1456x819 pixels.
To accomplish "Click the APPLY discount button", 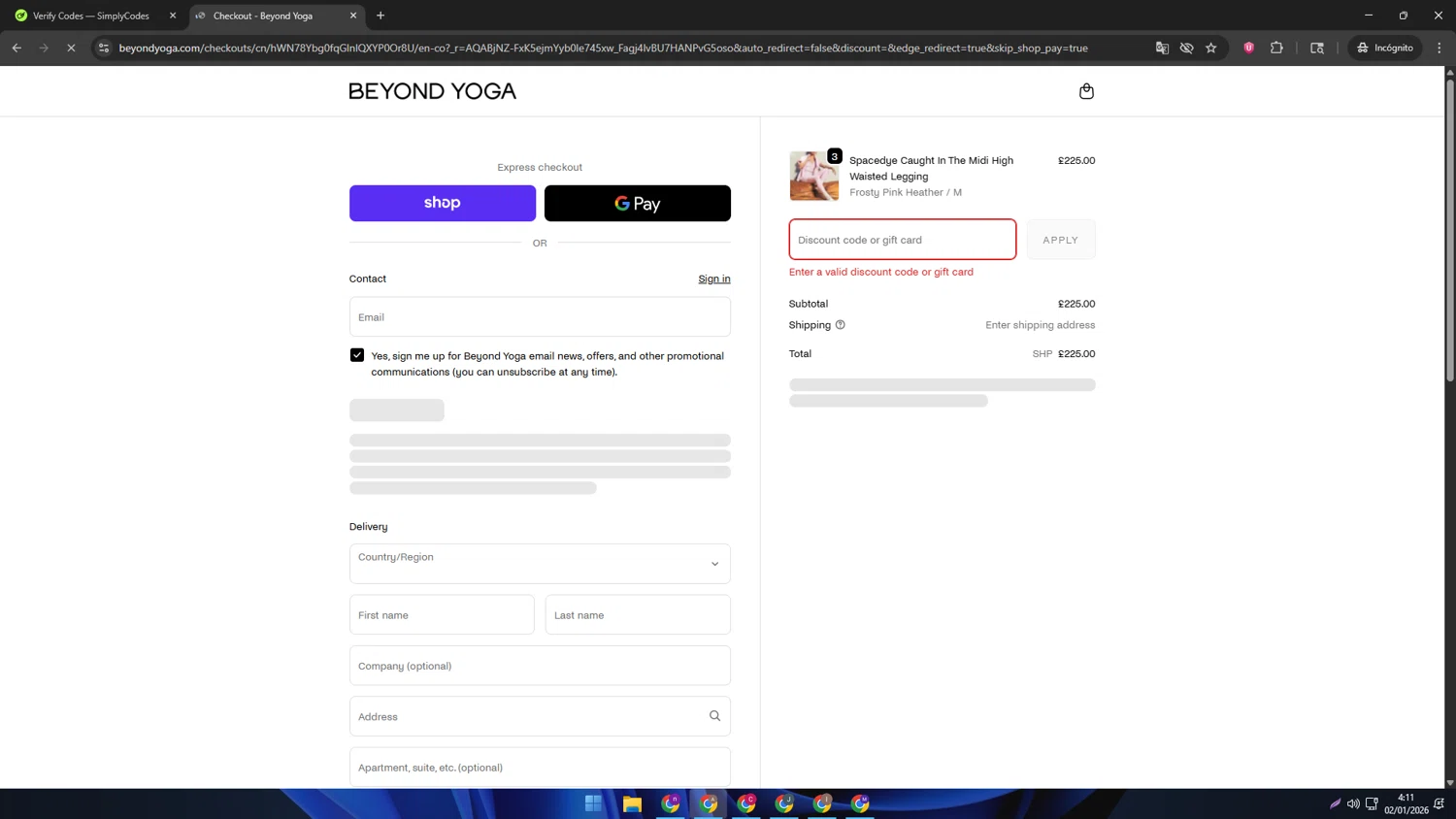I will (x=1061, y=240).
